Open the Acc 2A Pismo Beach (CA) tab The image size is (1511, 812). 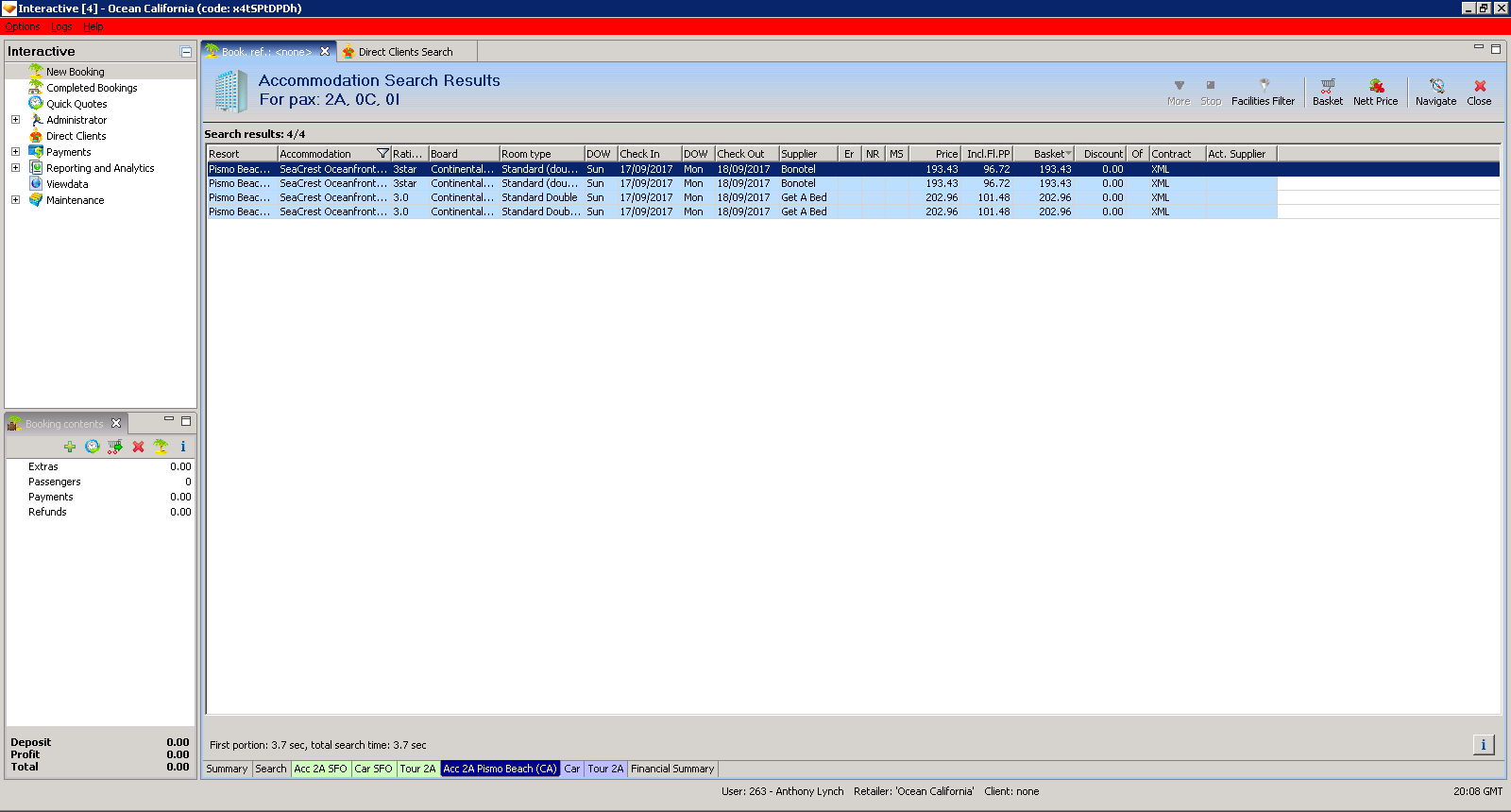(x=501, y=769)
